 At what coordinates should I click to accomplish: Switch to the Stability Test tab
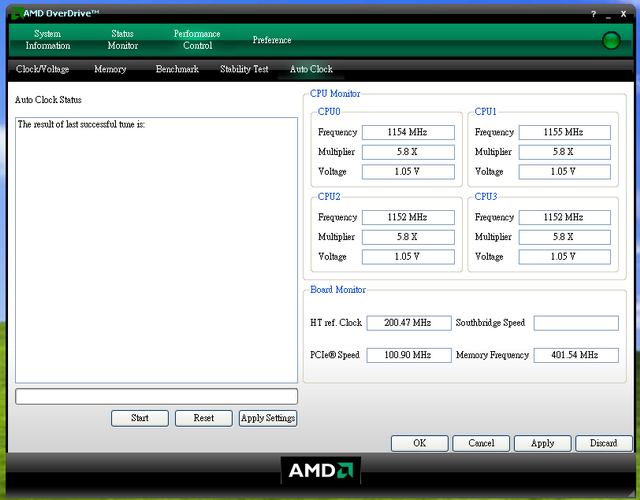pyautogui.click(x=244, y=69)
